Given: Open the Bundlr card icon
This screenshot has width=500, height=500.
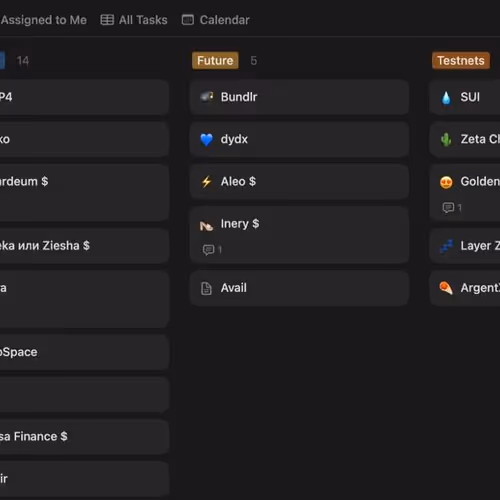Looking at the screenshot, I should [x=206, y=97].
